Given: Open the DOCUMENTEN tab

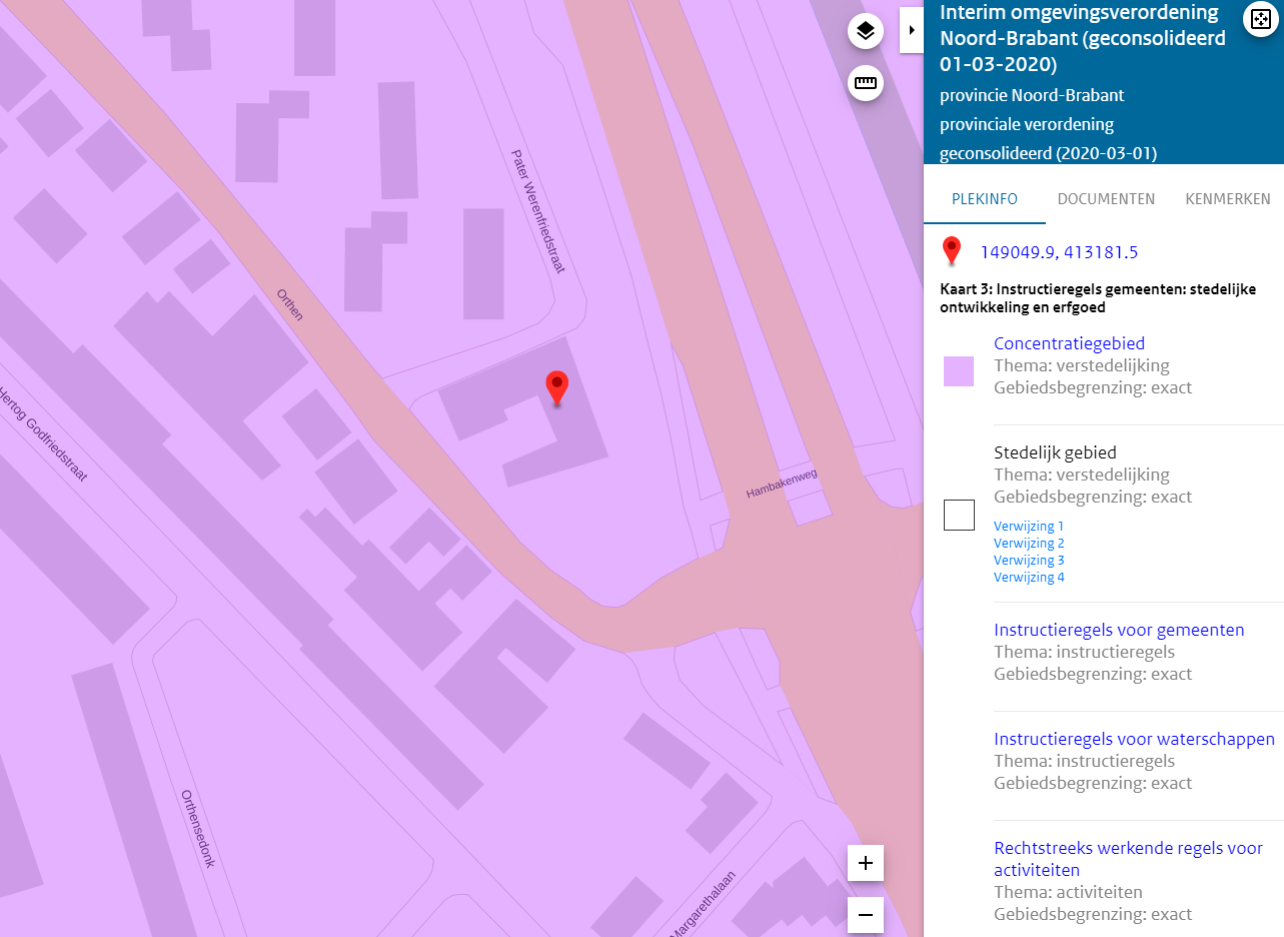Looking at the screenshot, I should (x=1106, y=199).
